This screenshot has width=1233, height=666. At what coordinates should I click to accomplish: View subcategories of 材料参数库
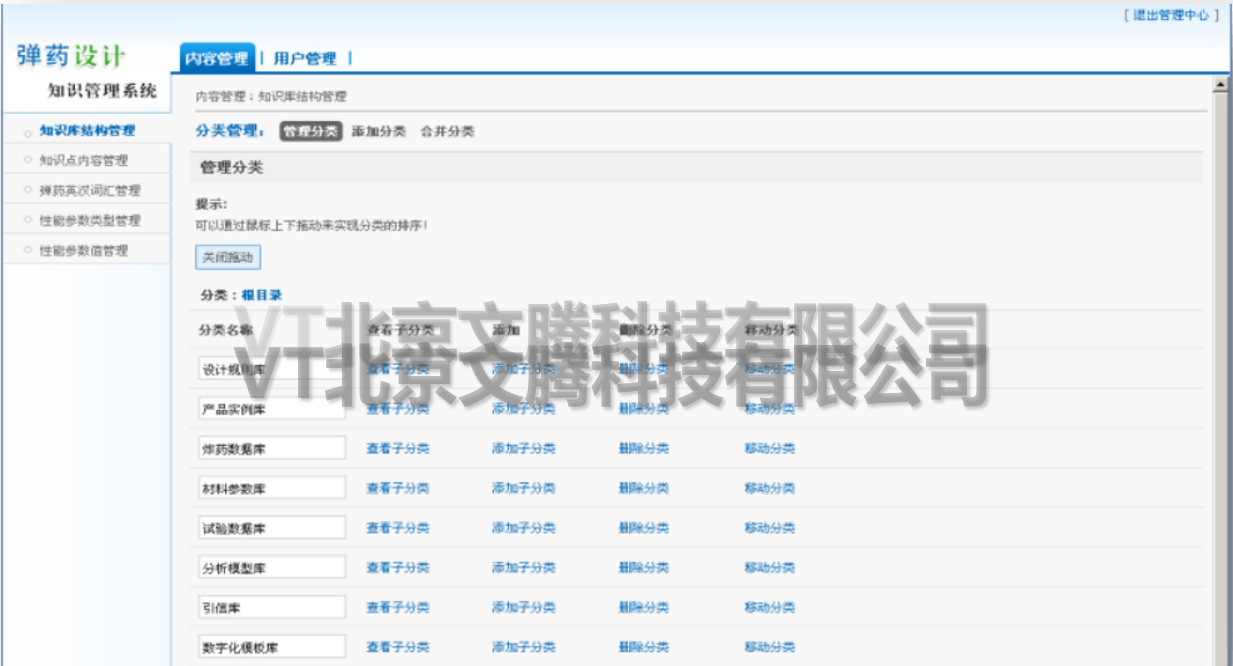pos(398,489)
